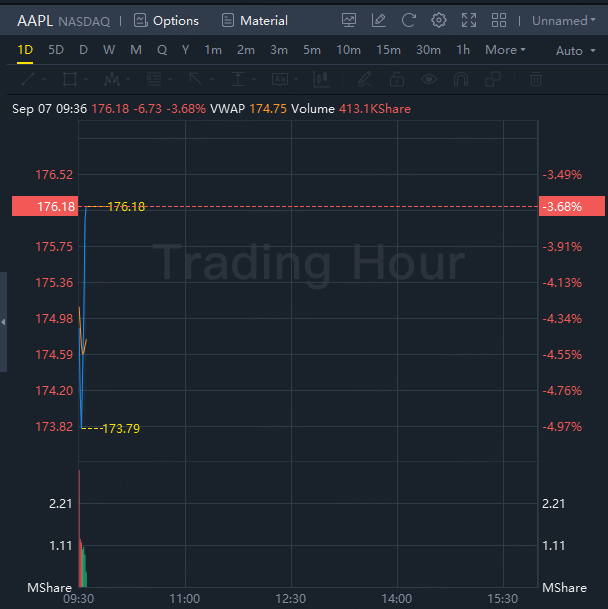
Task: Expand the chart to fullscreen
Action: pyautogui.click(x=469, y=20)
